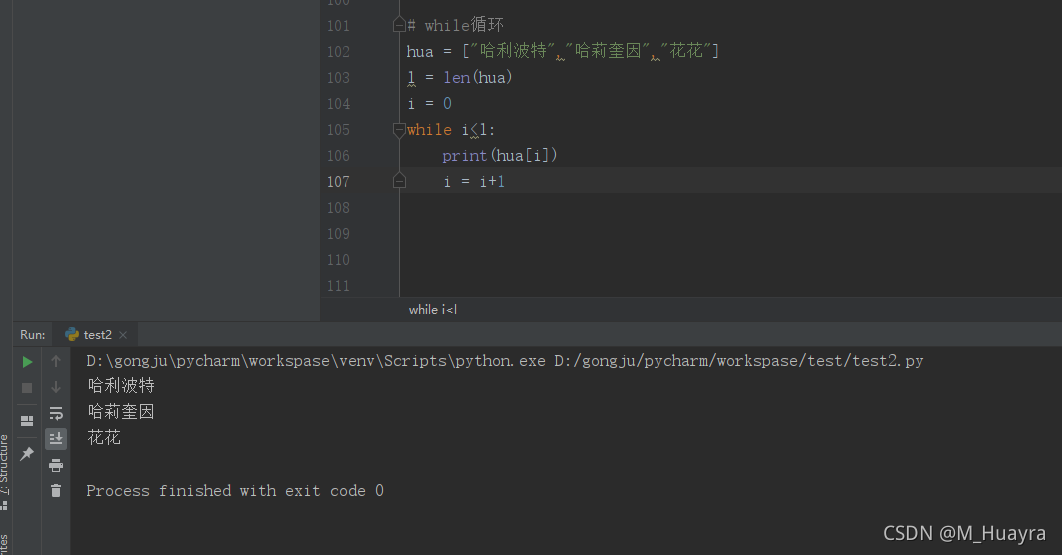Click the 'while i<l' breadcrumb
This screenshot has height=555, width=1062.
(x=432, y=310)
